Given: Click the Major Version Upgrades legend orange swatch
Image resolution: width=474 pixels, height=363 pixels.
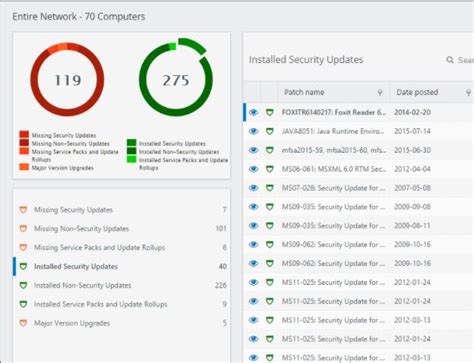Looking at the screenshot, I should (x=24, y=167).
